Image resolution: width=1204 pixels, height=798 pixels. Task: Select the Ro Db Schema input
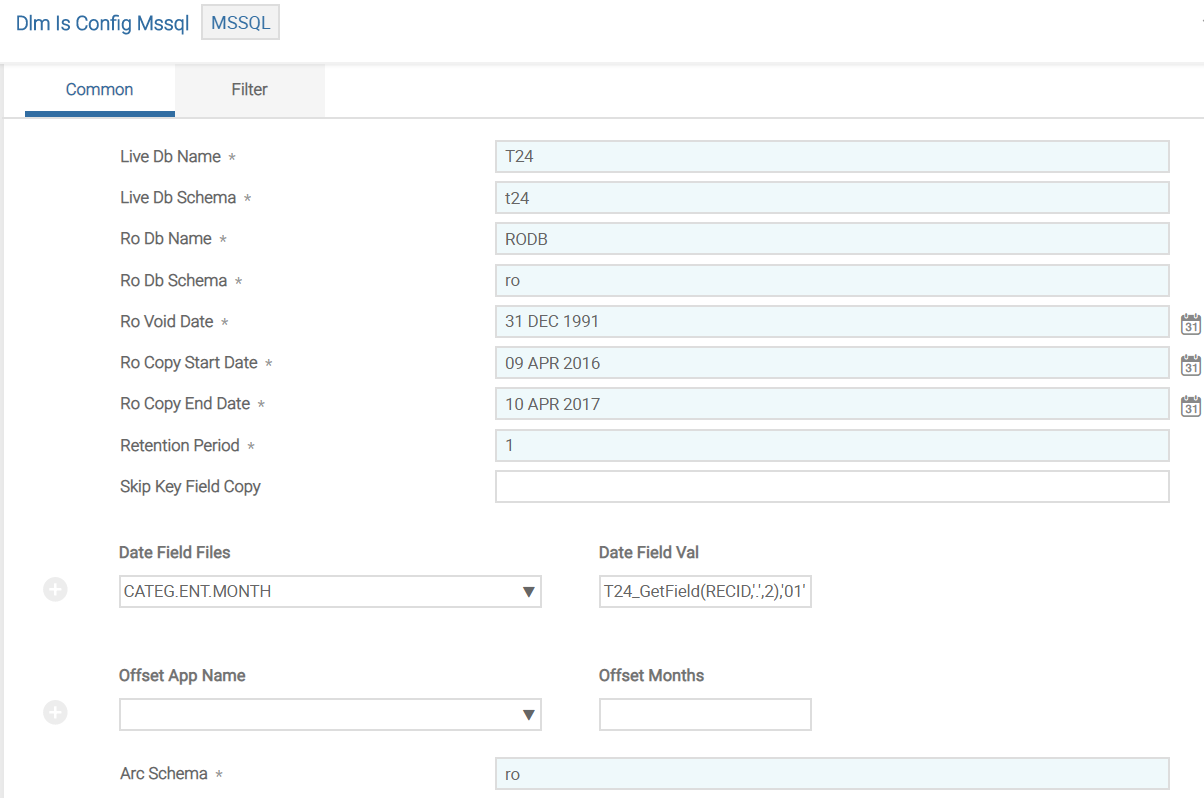coord(831,281)
